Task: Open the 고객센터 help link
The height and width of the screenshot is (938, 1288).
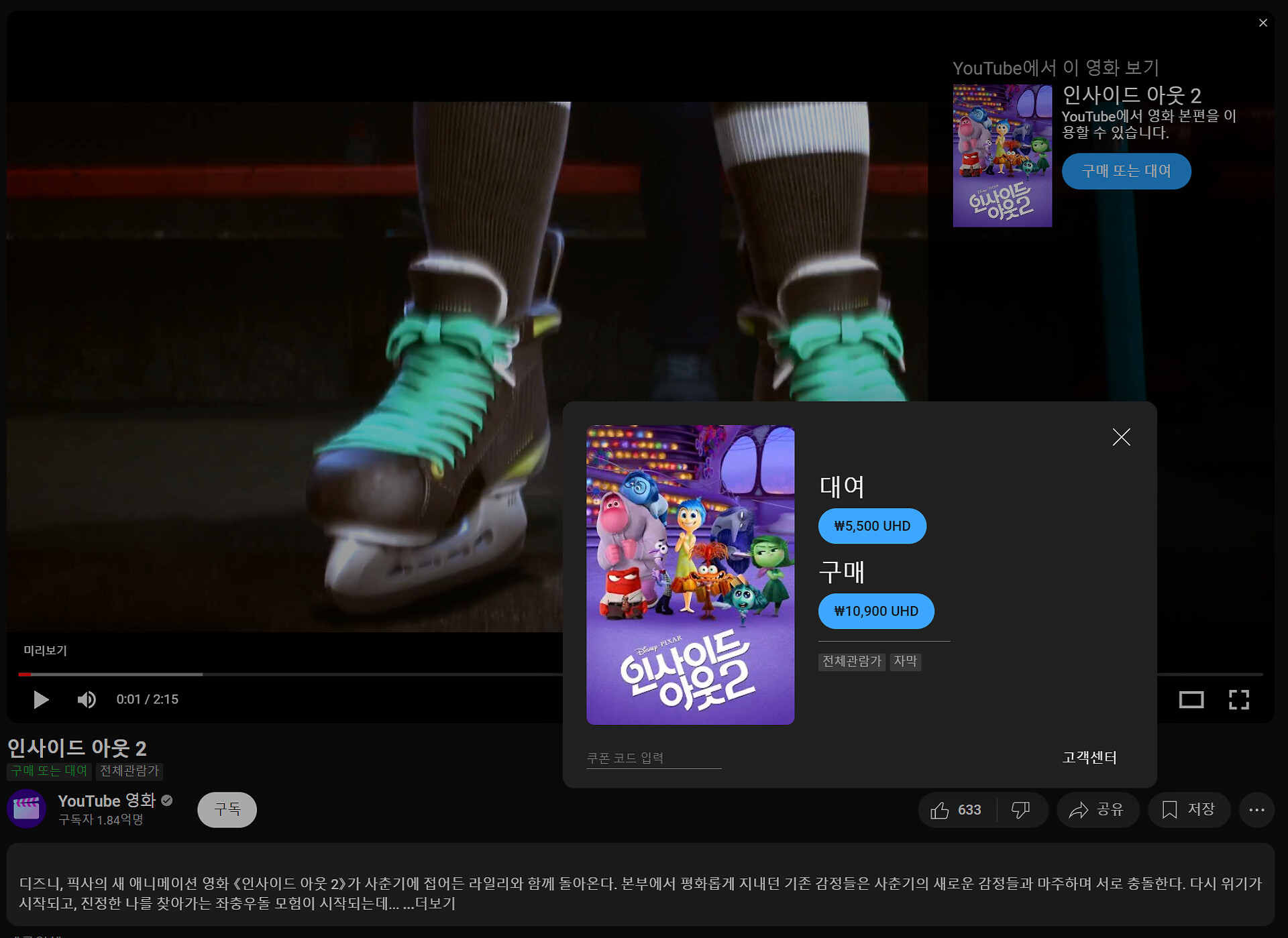Action: pos(1089,758)
